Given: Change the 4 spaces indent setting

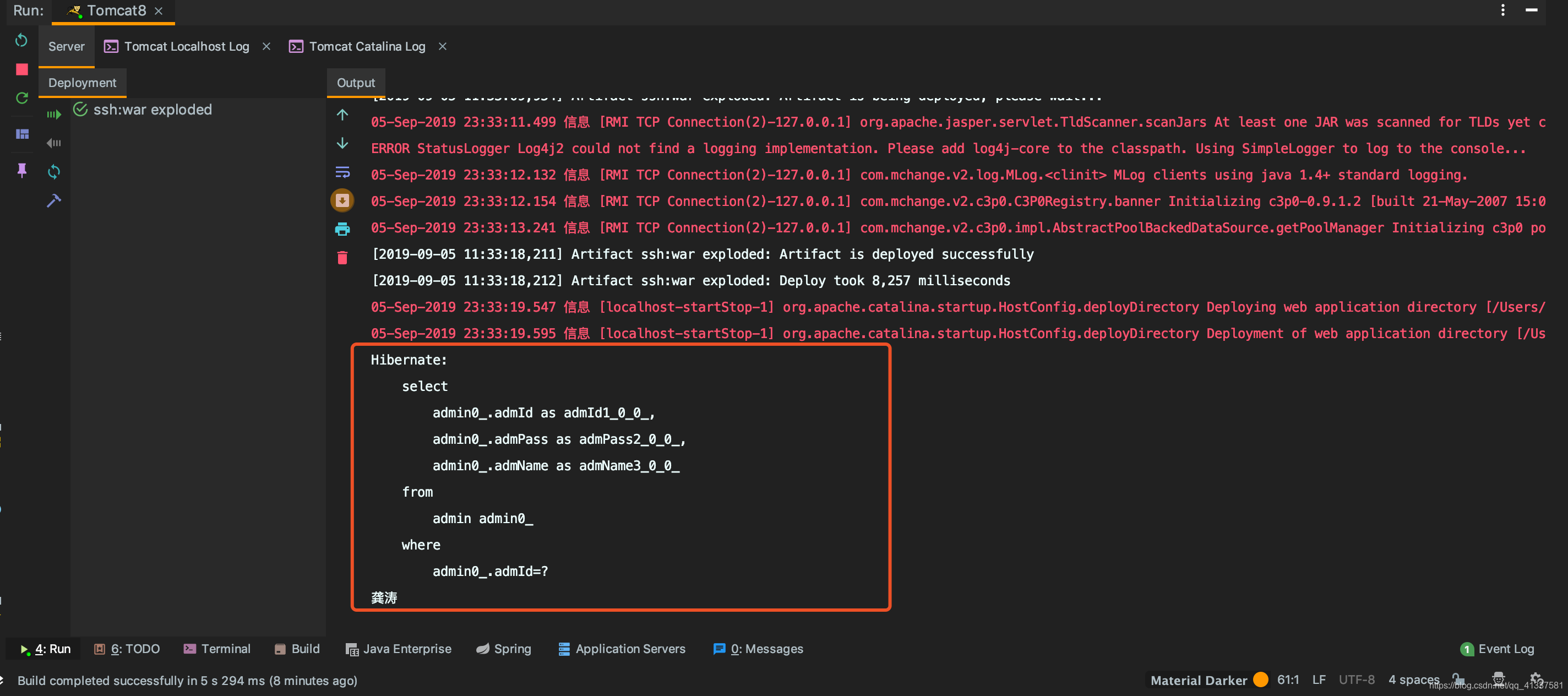Looking at the screenshot, I should (x=1413, y=680).
